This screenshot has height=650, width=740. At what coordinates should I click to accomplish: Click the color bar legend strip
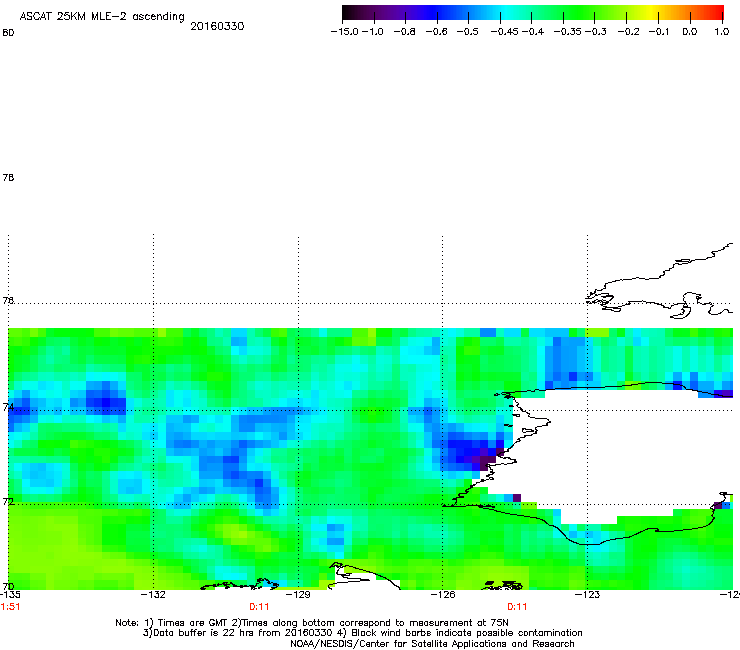pos(533,13)
